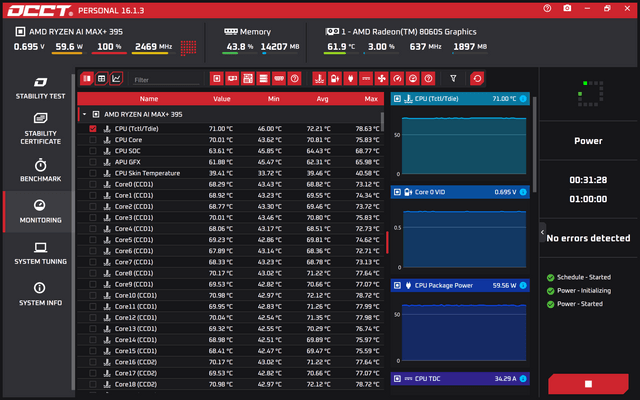
Task: Enable the APU GFX checkbox
Action: pos(93,162)
